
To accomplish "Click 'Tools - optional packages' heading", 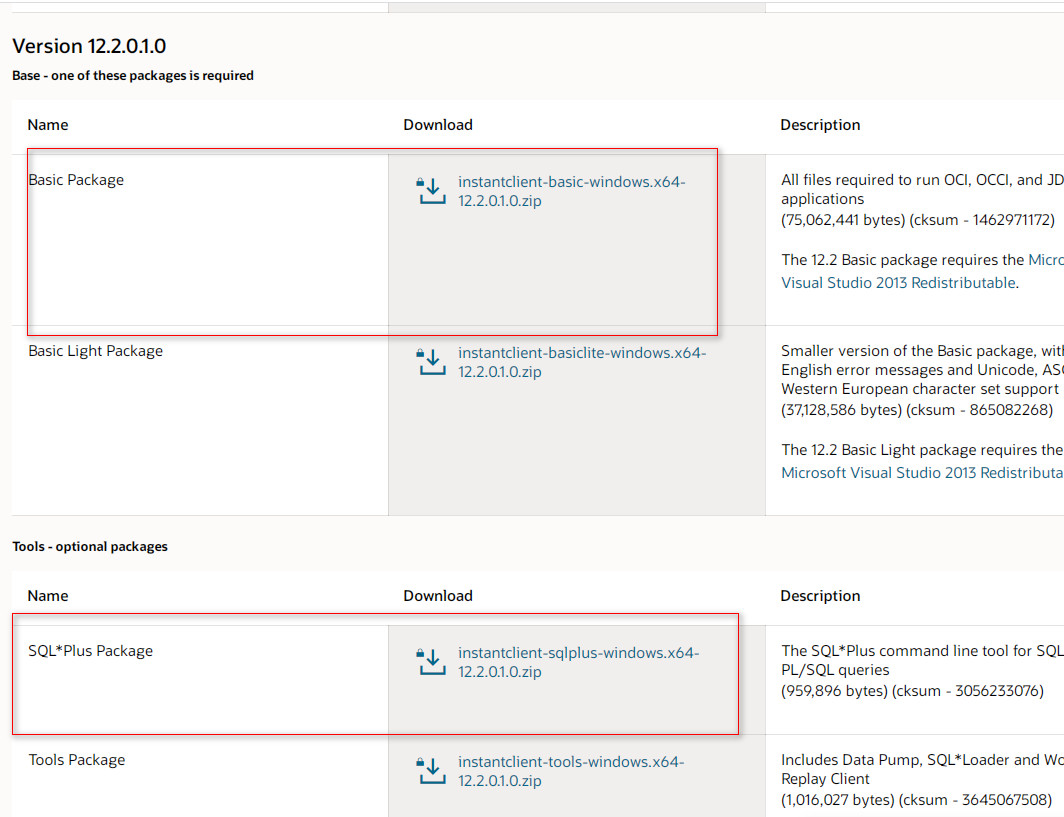I will [90, 547].
